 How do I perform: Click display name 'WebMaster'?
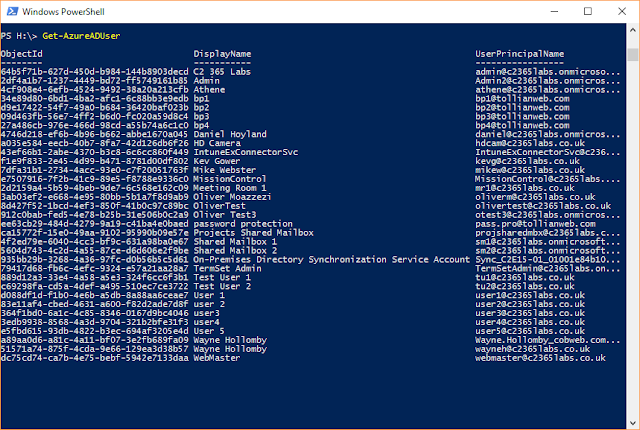pos(217,358)
